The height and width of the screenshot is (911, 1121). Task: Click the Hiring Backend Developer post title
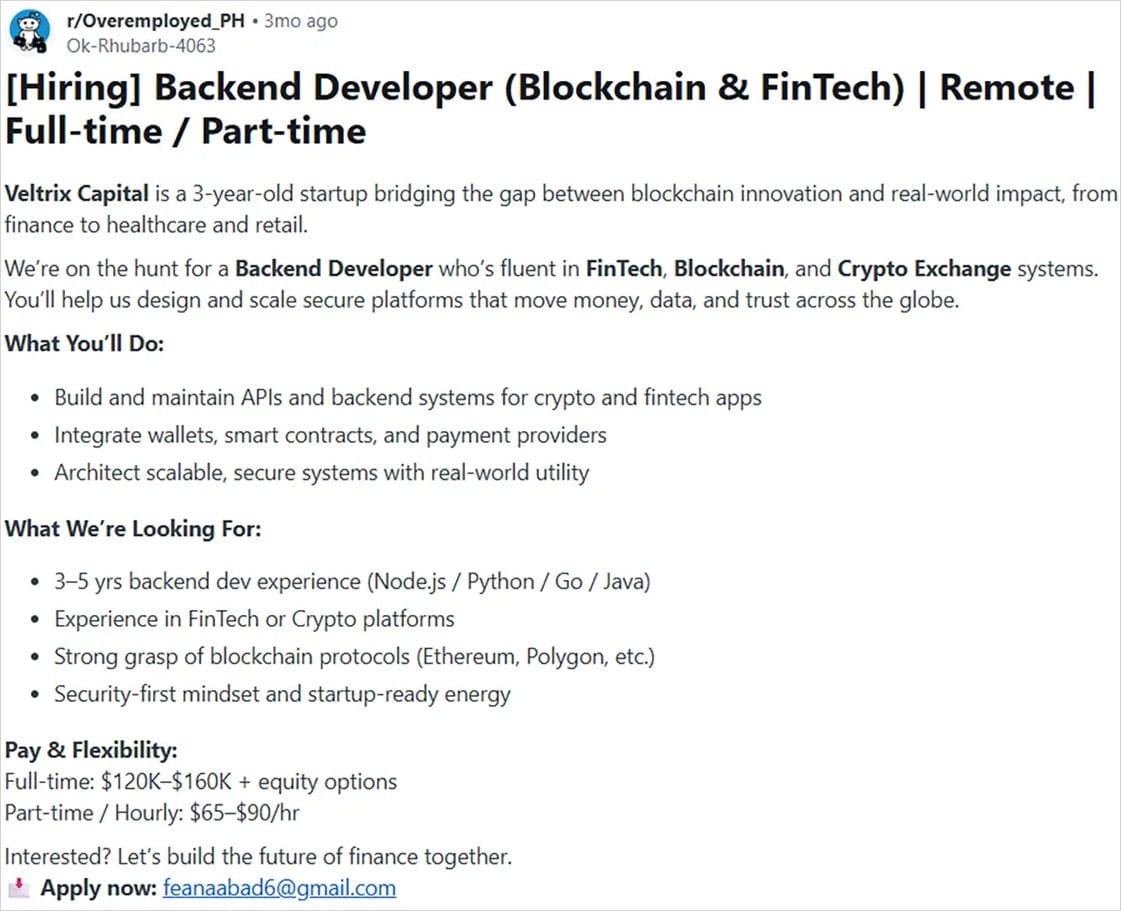(x=550, y=108)
